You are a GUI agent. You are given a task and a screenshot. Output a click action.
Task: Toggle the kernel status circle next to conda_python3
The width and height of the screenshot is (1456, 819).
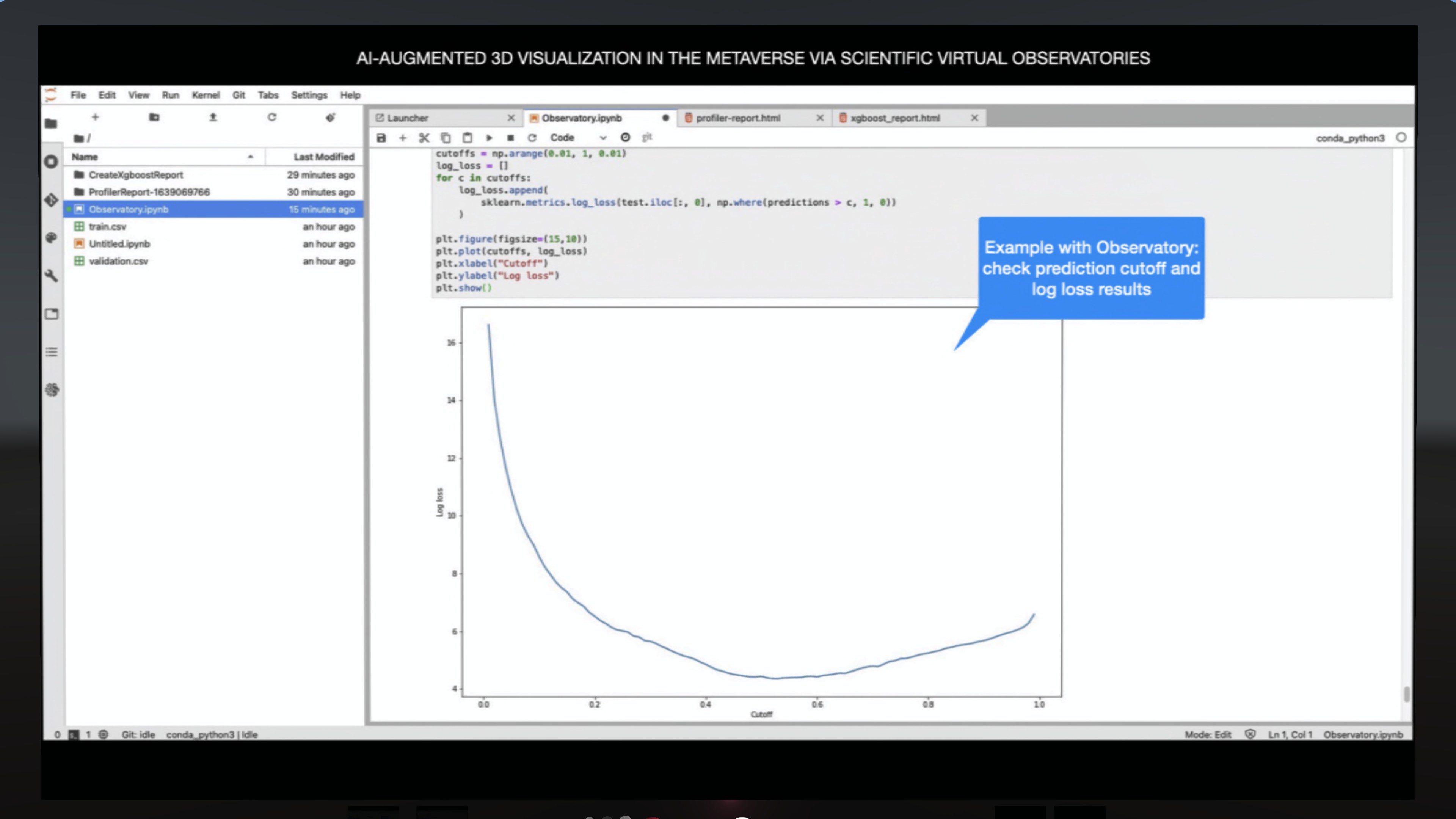tap(1401, 137)
